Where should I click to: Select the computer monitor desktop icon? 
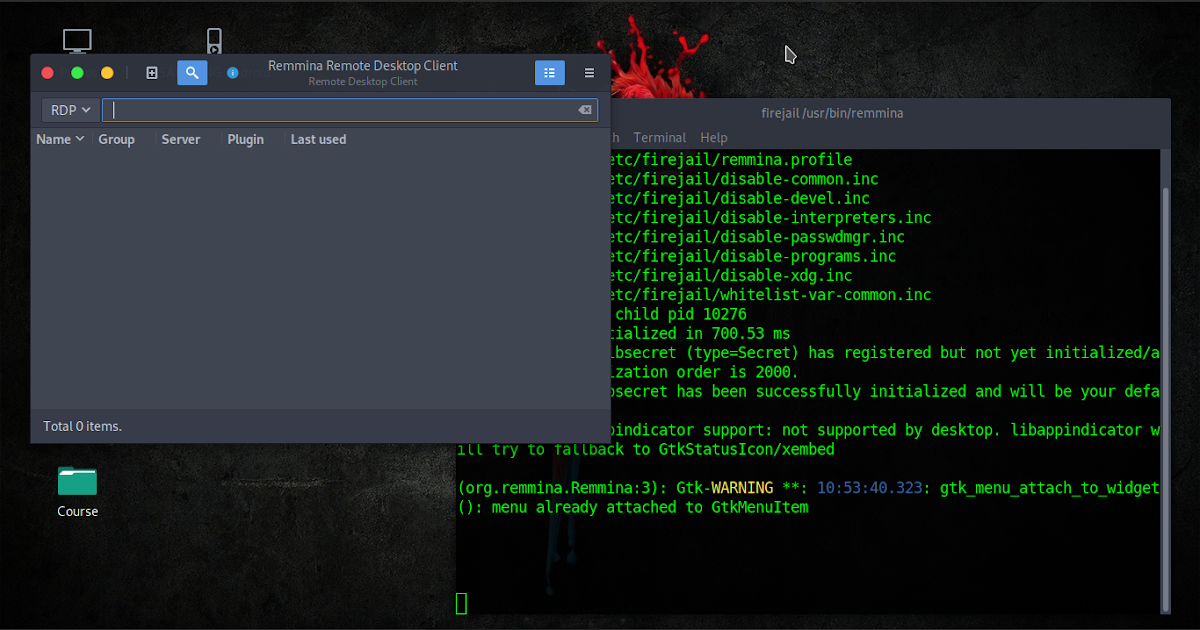point(77,41)
